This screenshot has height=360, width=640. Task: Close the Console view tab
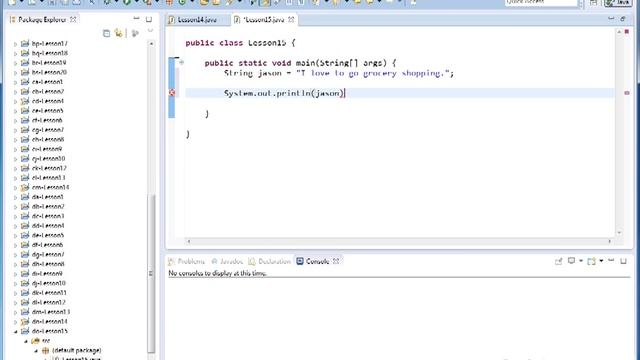click(x=336, y=261)
